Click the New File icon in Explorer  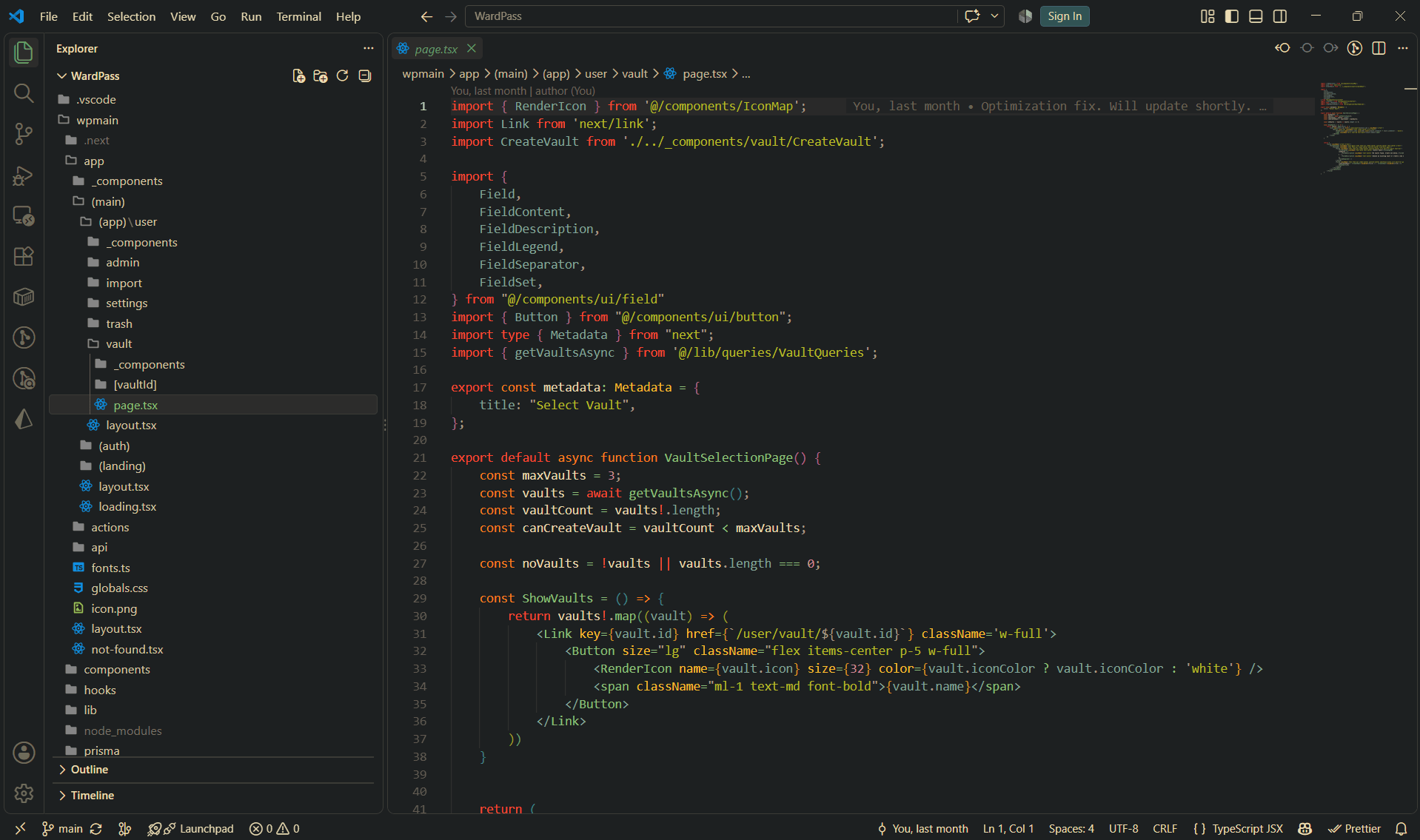(298, 75)
